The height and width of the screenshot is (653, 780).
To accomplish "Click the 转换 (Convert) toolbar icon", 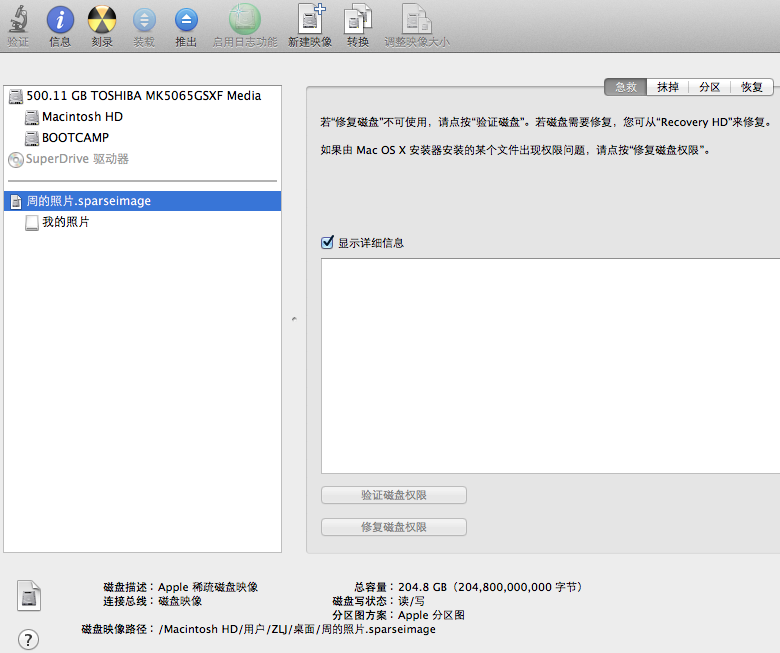I will pyautogui.click(x=358, y=20).
